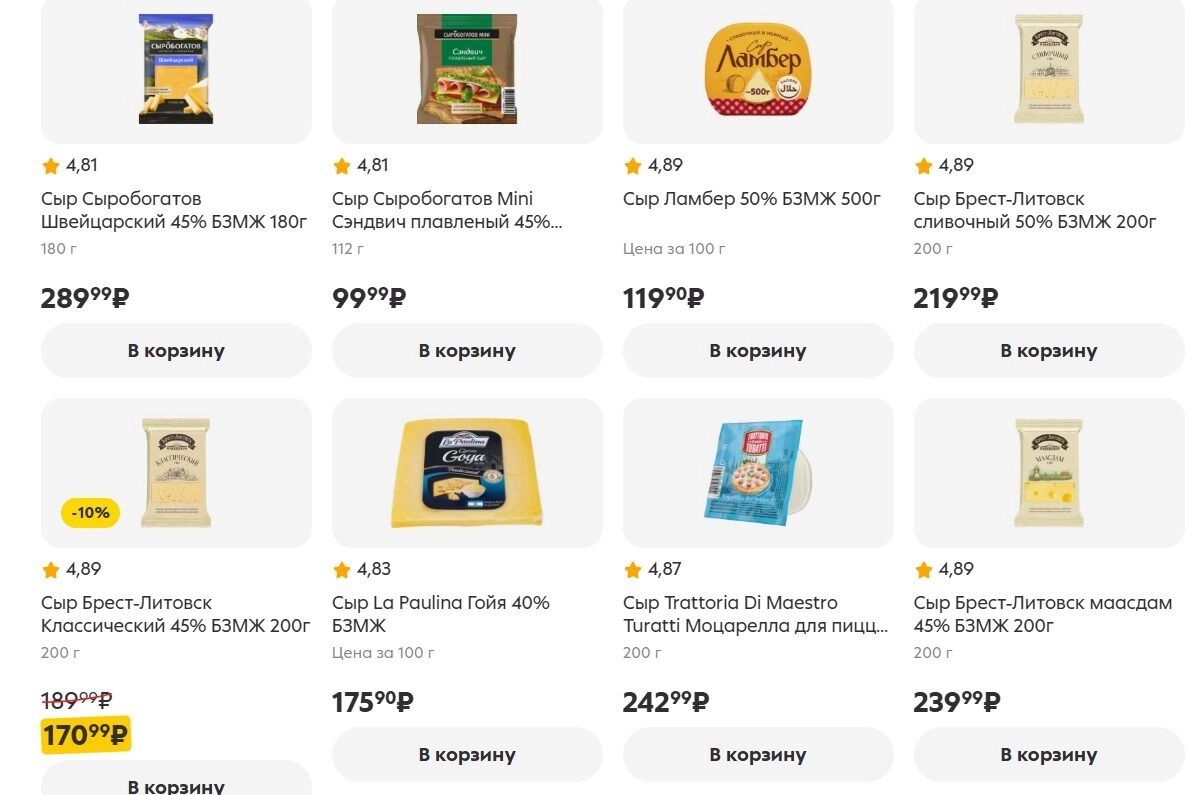Open Сыр Брест-Литовск Классический product title
1189x795 pixels.
click(x=175, y=614)
